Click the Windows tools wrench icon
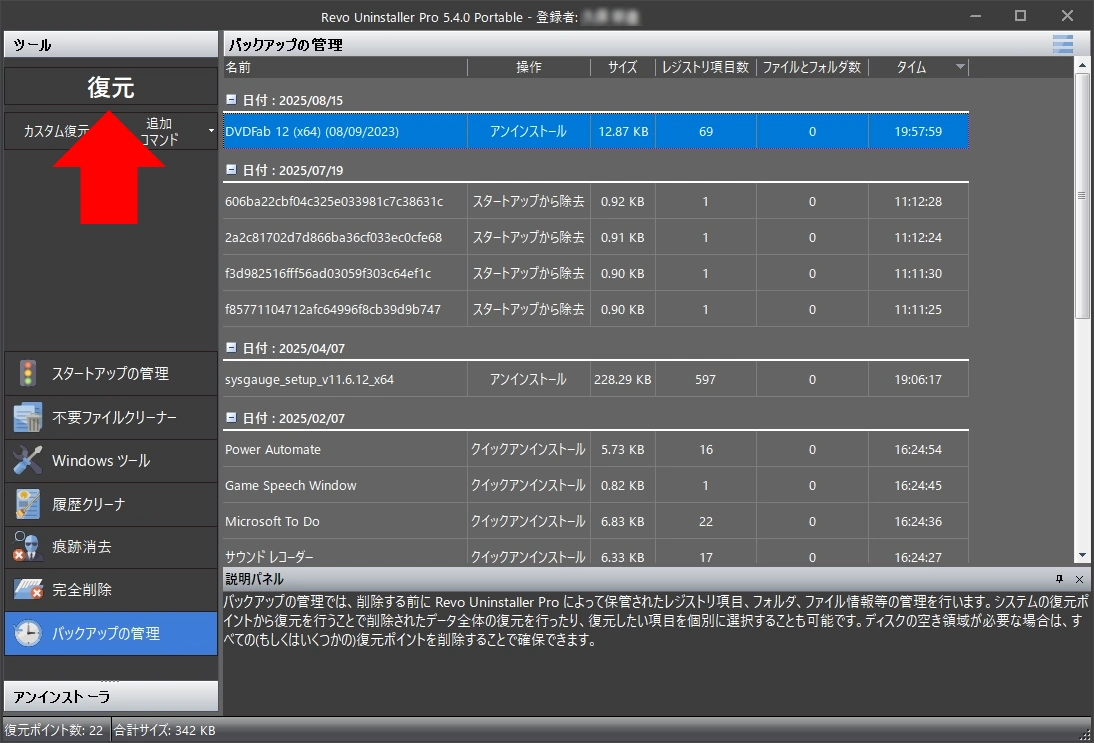This screenshot has width=1094, height=743. click(x=28, y=460)
